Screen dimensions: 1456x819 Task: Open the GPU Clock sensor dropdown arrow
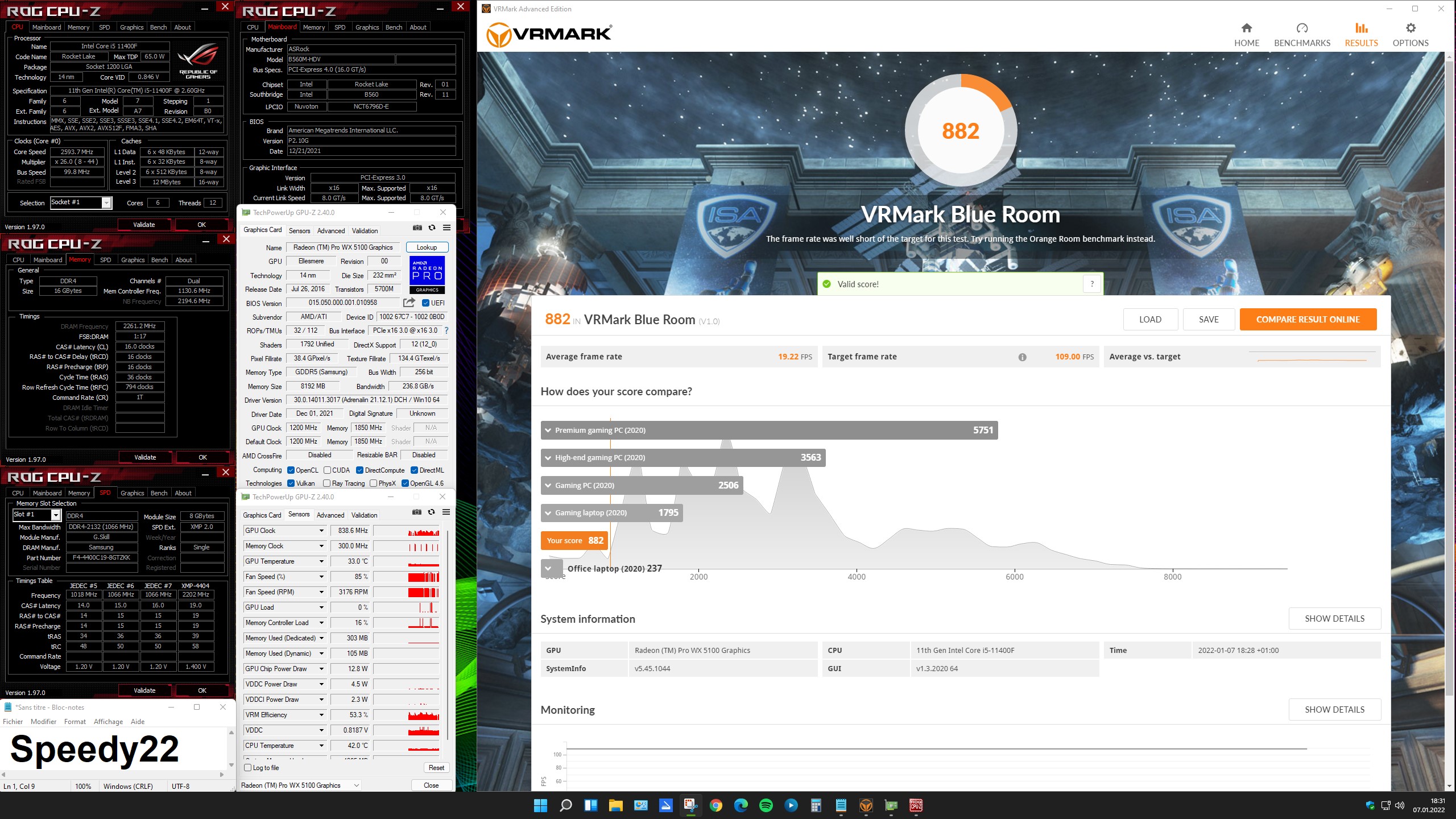(x=321, y=531)
